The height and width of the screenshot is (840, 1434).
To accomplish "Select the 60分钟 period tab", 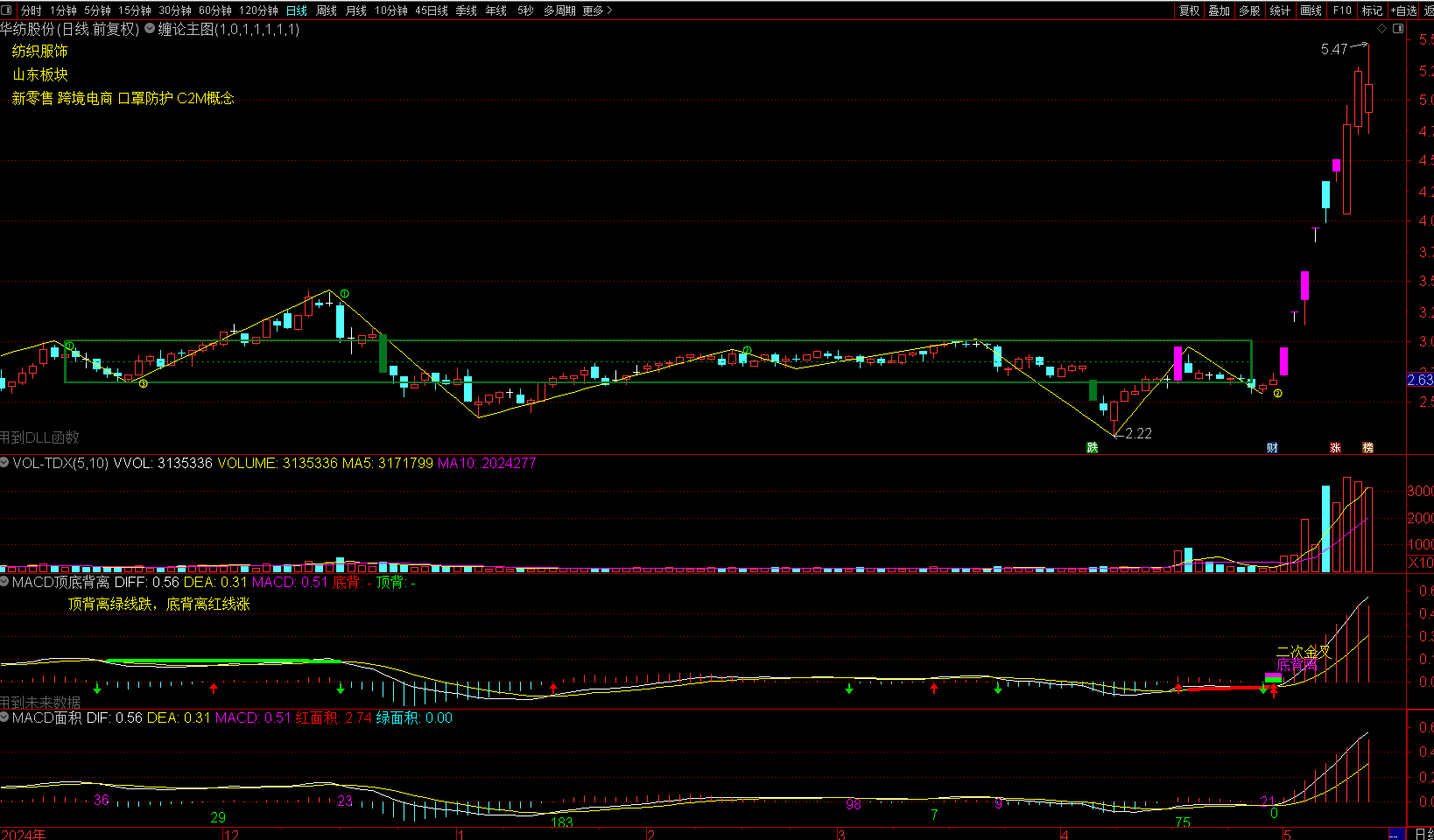I will point(214,10).
